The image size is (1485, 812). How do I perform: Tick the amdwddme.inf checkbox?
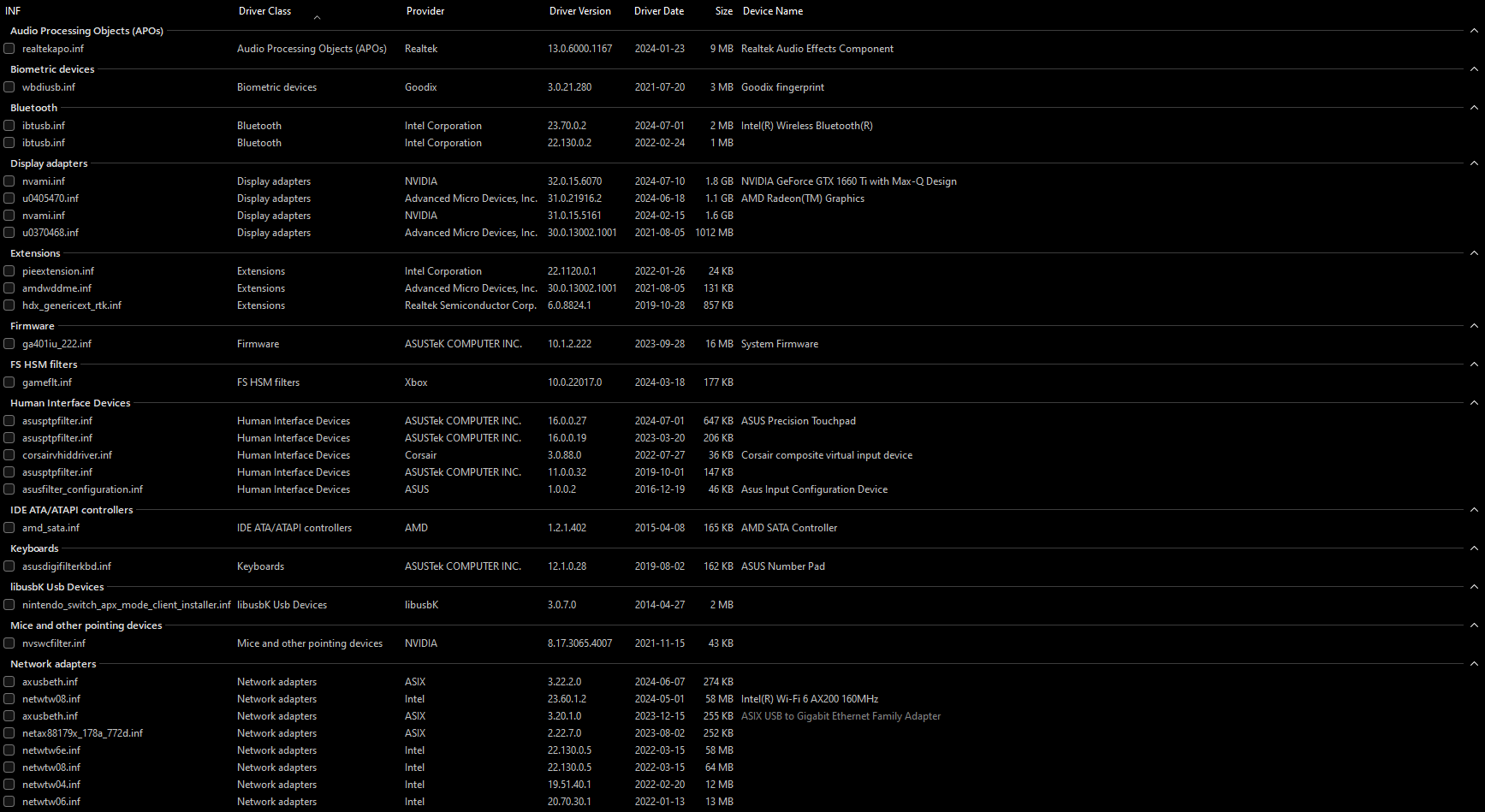pyautogui.click(x=9, y=288)
